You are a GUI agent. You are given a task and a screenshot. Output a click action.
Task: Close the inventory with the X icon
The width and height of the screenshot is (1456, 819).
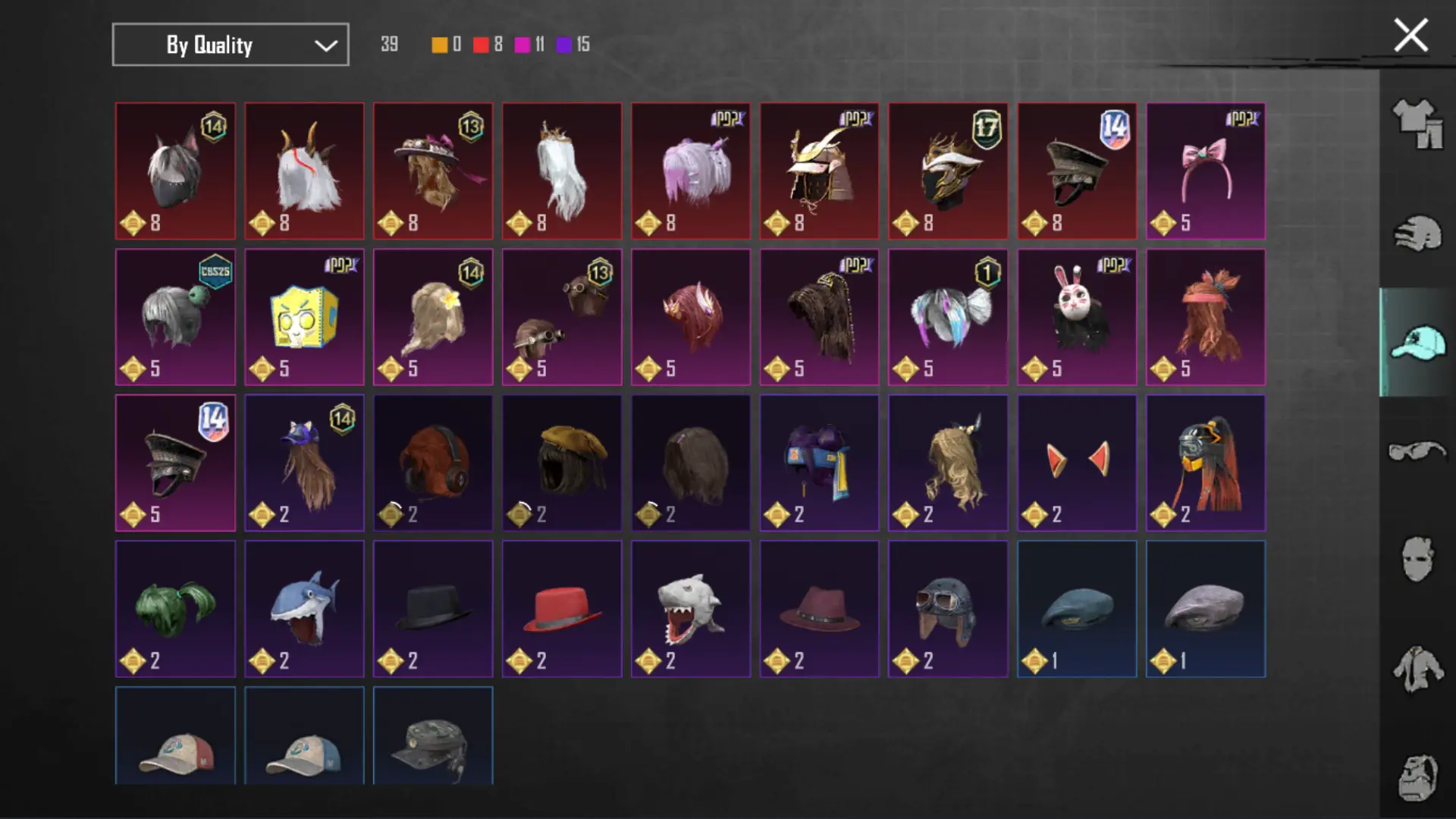point(1410,36)
